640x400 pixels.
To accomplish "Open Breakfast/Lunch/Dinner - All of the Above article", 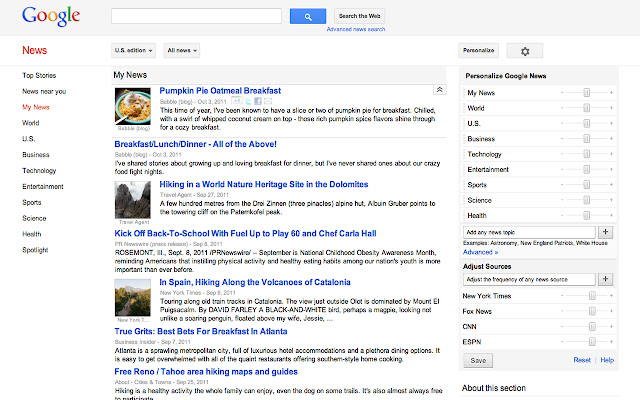I will (x=196, y=144).
